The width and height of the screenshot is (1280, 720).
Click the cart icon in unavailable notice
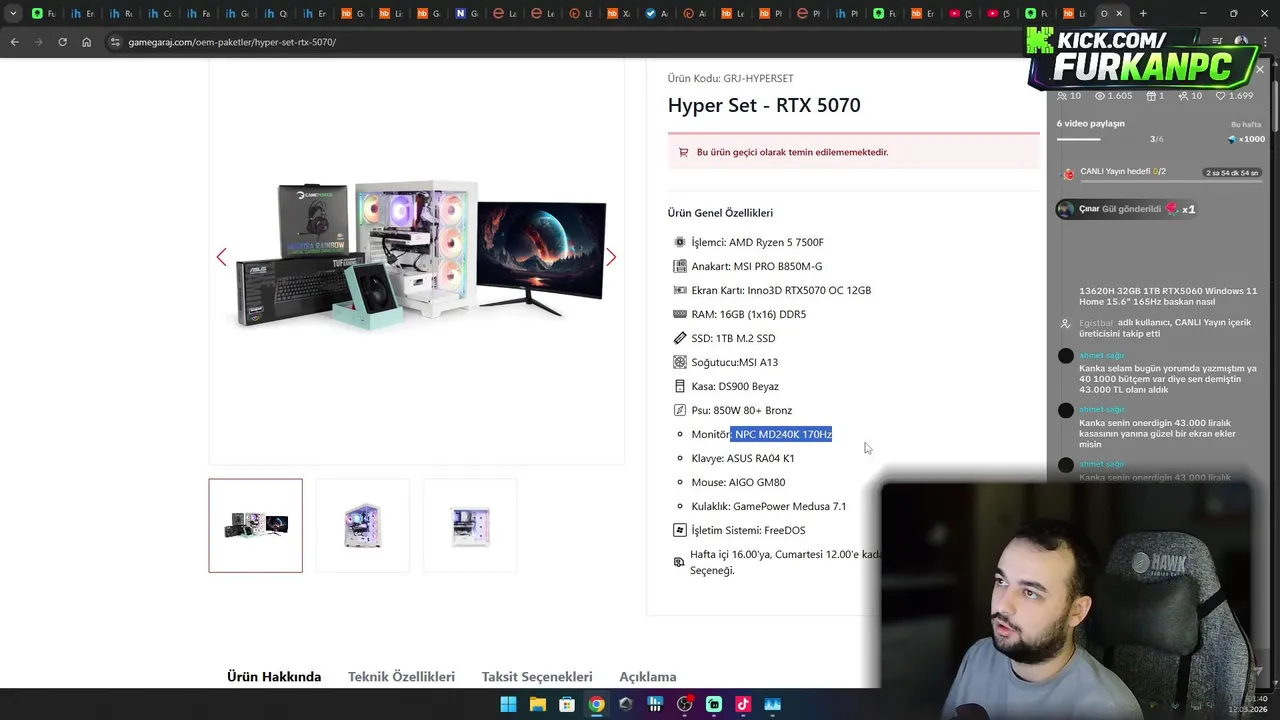pyautogui.click(x=684, y=152)
